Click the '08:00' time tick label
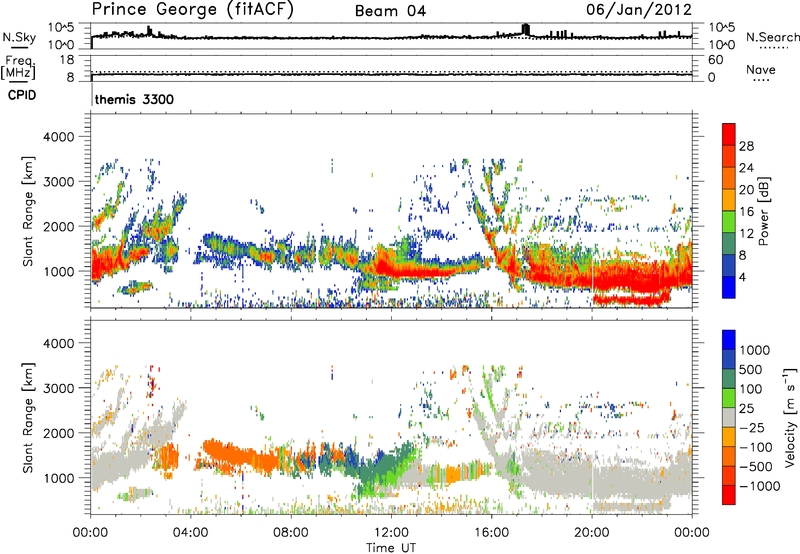Viewport: 800px width, 554px height. point(291,533)
